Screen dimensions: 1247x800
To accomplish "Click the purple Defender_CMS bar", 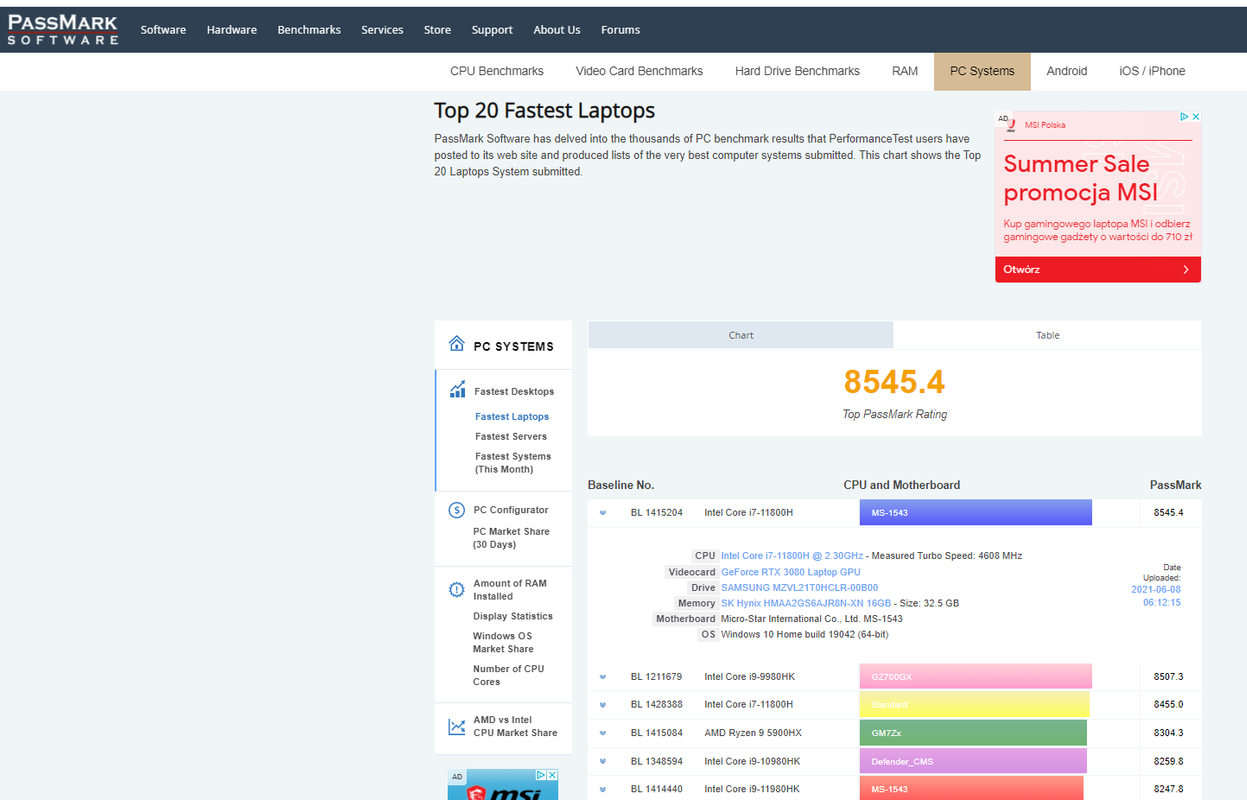I will [973, 762].
